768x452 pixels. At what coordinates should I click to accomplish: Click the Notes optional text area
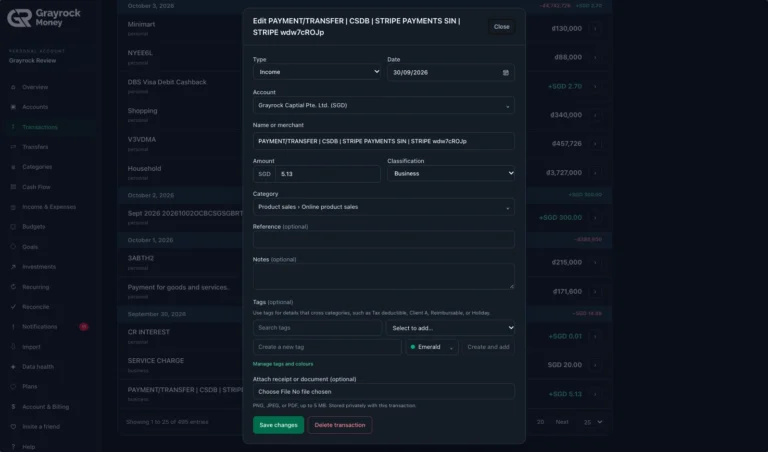point(384,277)
